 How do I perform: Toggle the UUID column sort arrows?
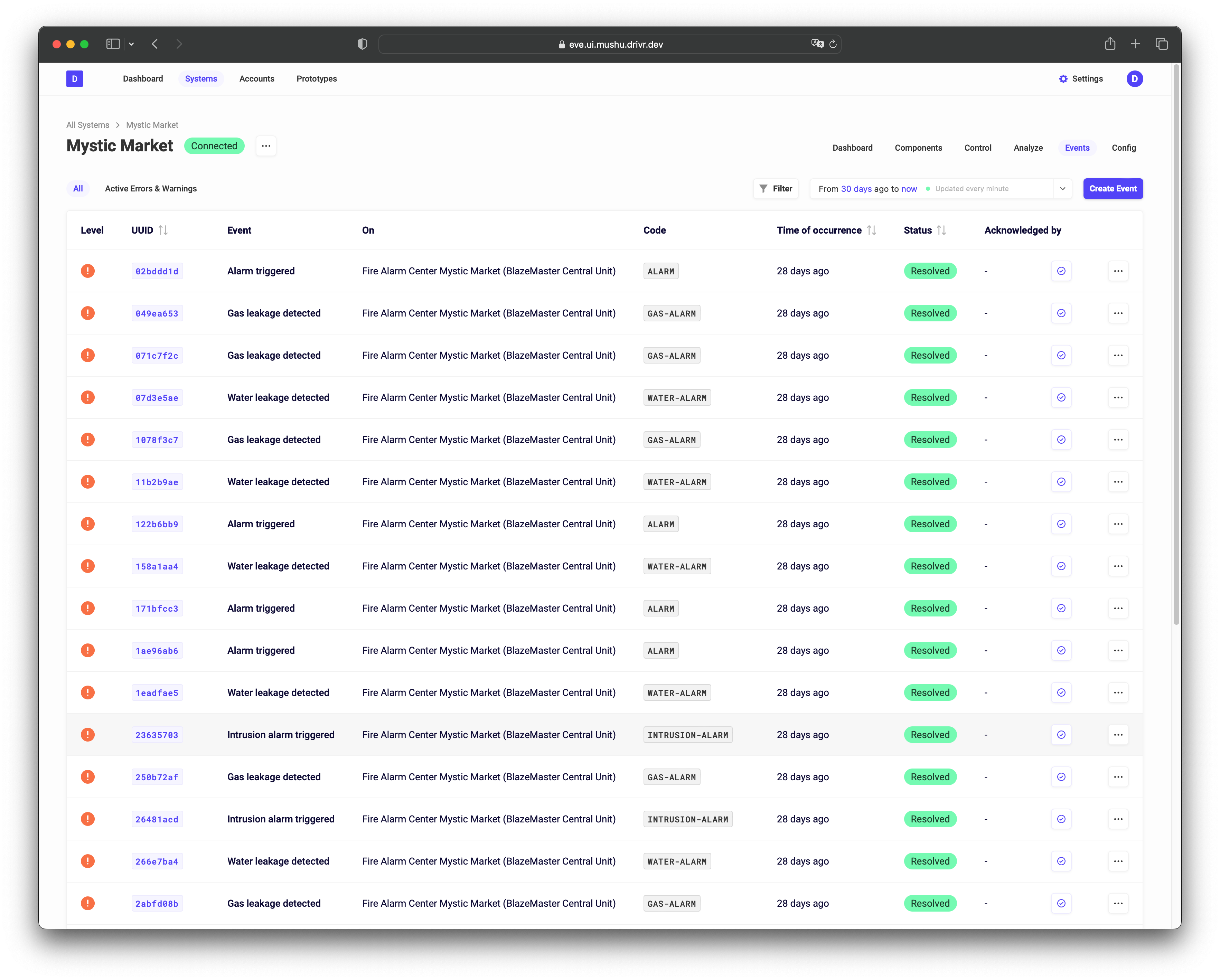coord(163,230)
